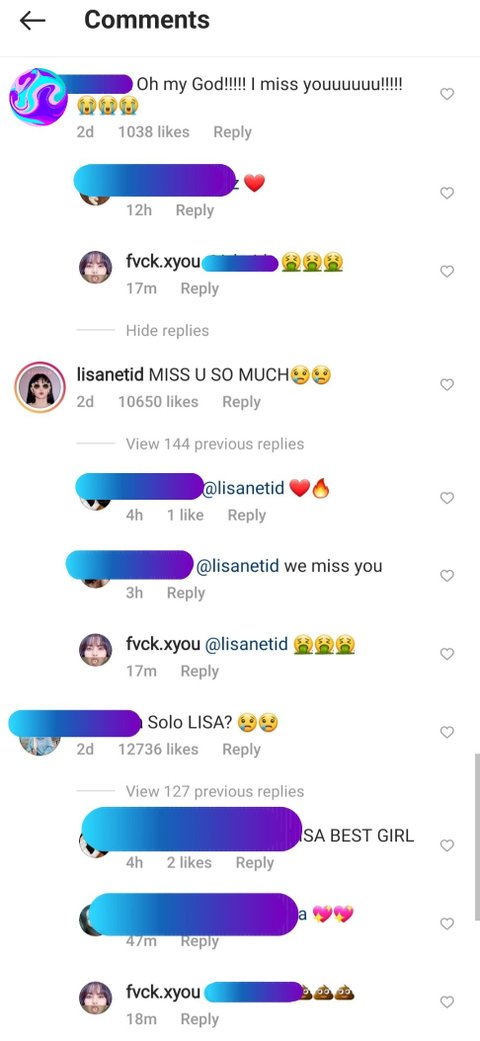Image resolution: width=480 pixels, height=1041 pixels.
Task: Collapse thread with Hide replies
Action: (167, 331)
